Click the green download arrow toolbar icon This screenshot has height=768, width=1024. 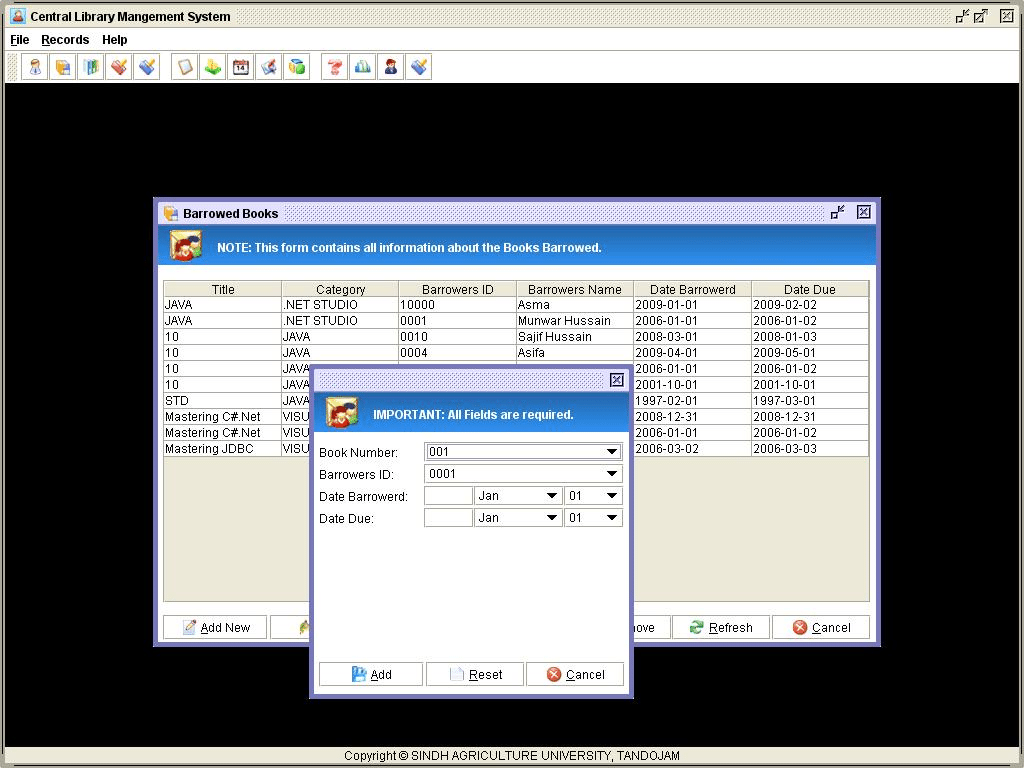(x=213, y=67)
